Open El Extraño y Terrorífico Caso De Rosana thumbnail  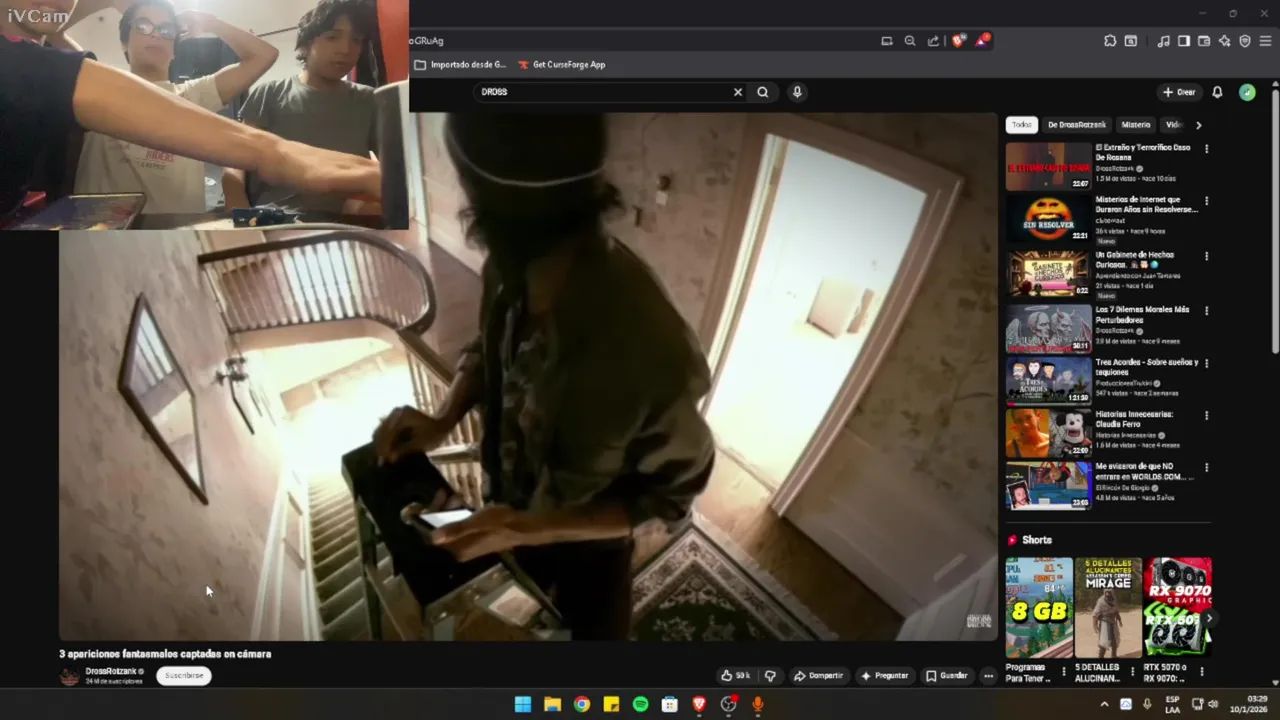click(x=1048, y=167)
